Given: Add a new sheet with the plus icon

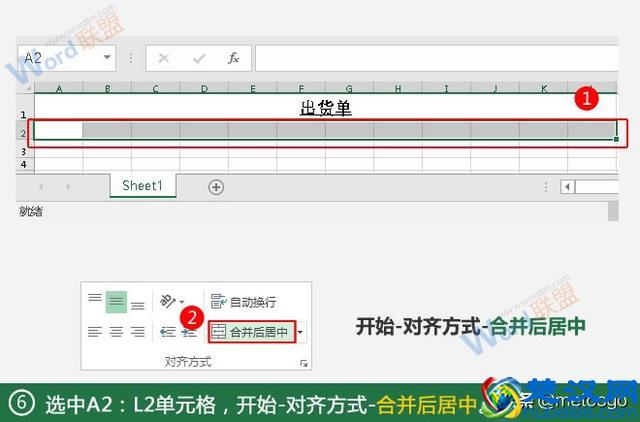Looking at the screenshot, I should 216,187.
